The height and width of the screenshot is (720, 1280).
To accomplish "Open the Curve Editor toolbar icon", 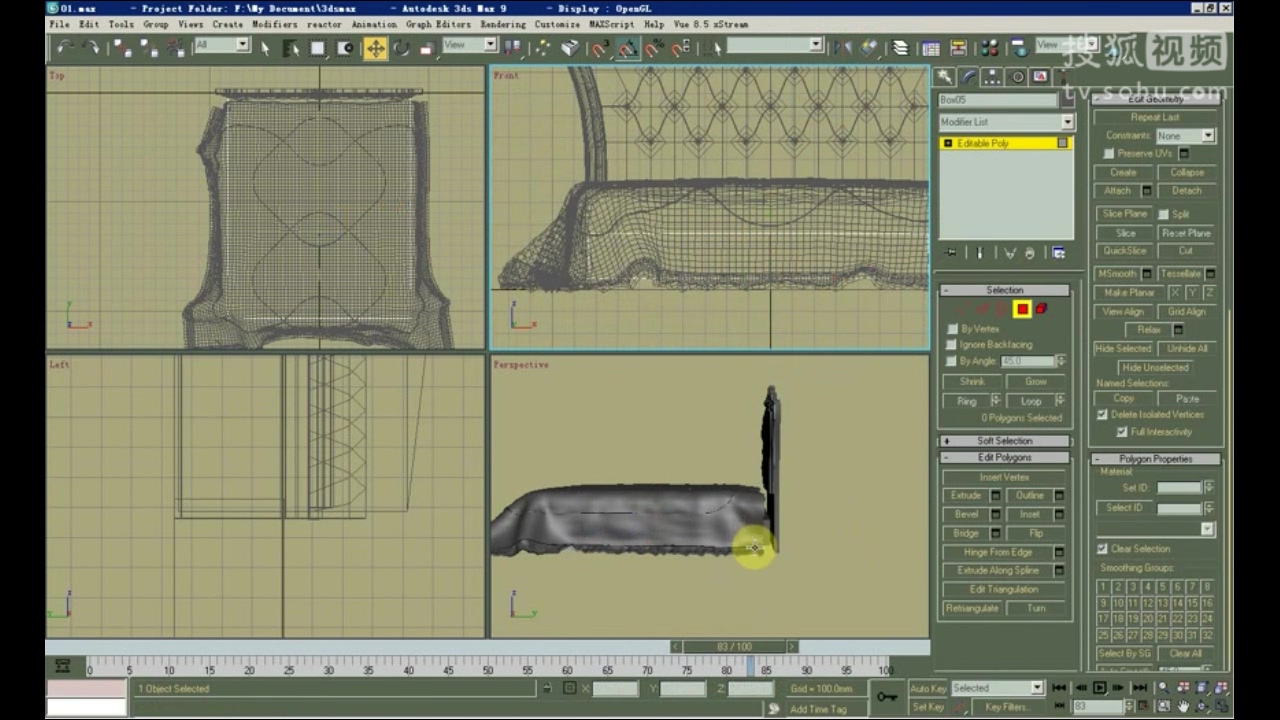I will (930, 46).
